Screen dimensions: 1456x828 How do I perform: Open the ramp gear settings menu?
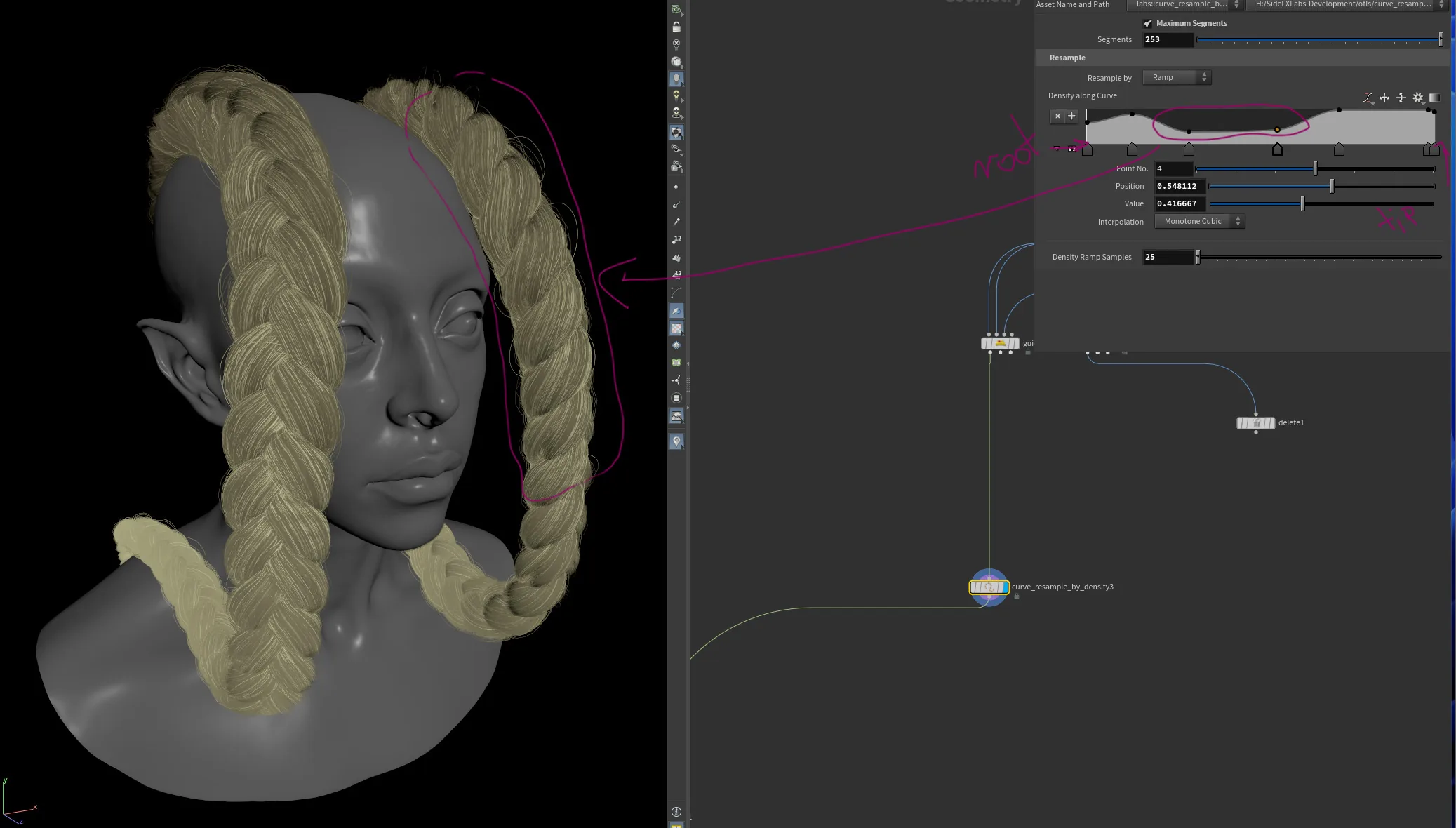[1418, 98]
